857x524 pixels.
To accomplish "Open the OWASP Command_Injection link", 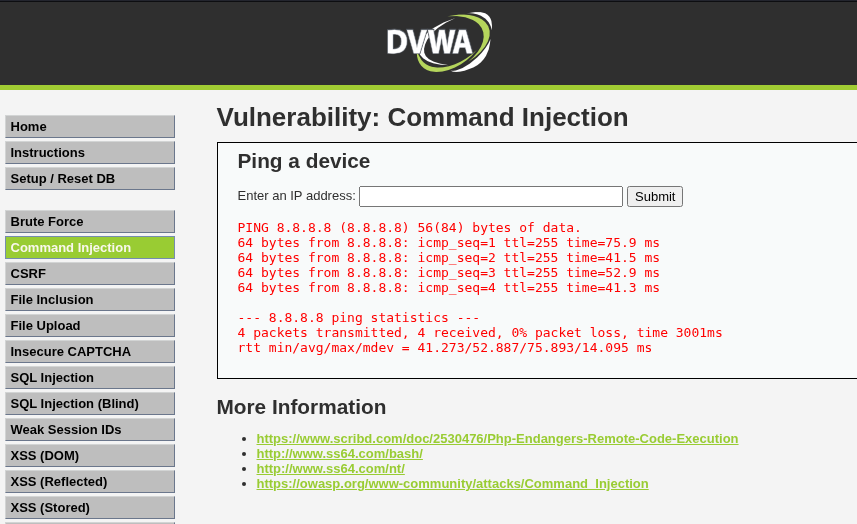I will pyautogui.click(x=453, y=484).
